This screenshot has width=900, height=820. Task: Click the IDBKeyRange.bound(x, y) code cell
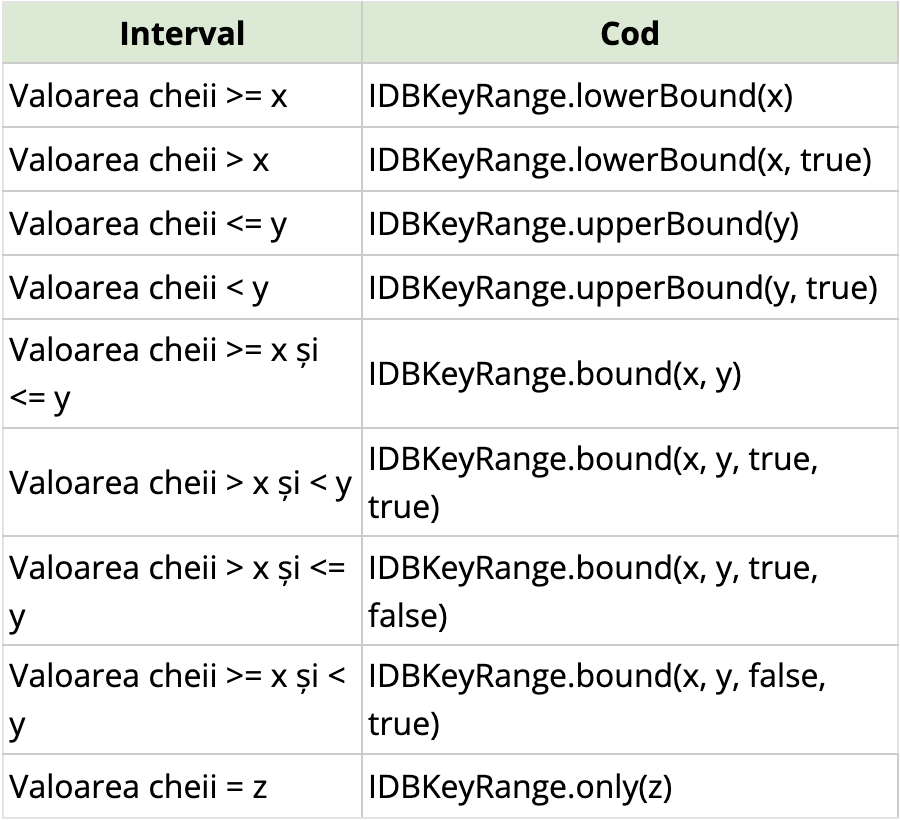(630, 374)
